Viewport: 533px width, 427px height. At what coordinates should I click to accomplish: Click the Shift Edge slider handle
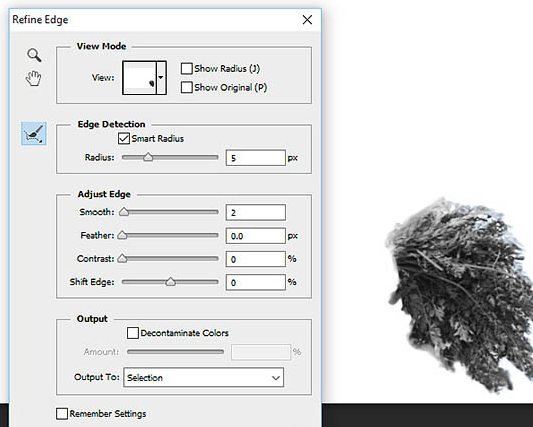click(x=171, y=282)
